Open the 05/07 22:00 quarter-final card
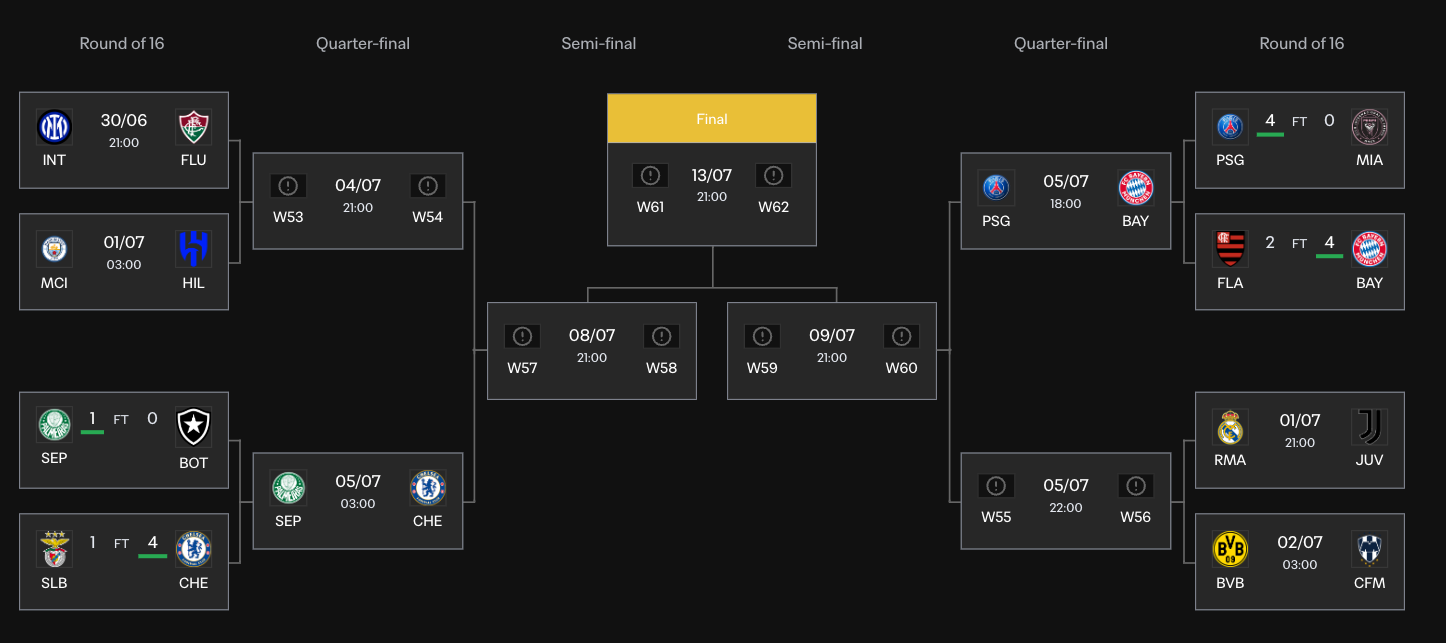The height and width of the screenshot is (643, 1446). point(1066,501)
